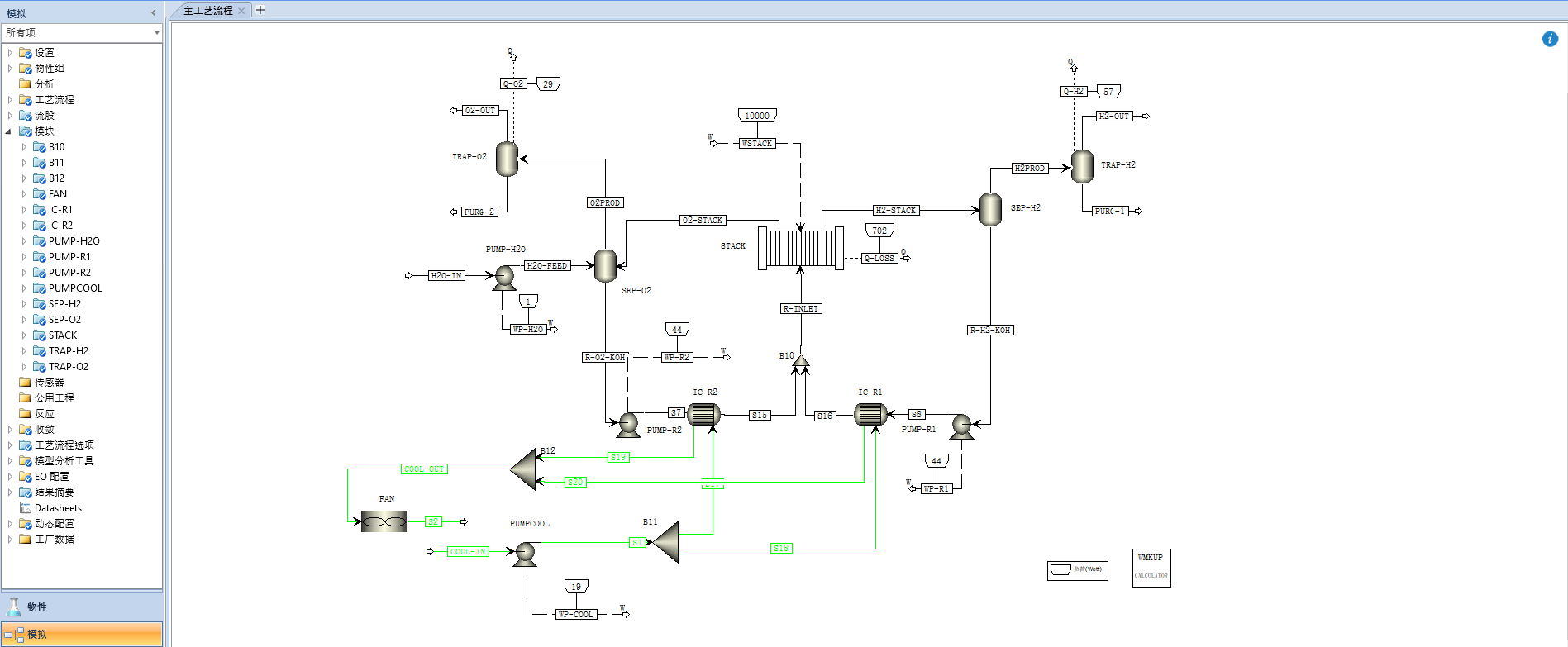The image size is (1568, 647).
Task: Select the R-INLET stream label
Action: point(801,309)
